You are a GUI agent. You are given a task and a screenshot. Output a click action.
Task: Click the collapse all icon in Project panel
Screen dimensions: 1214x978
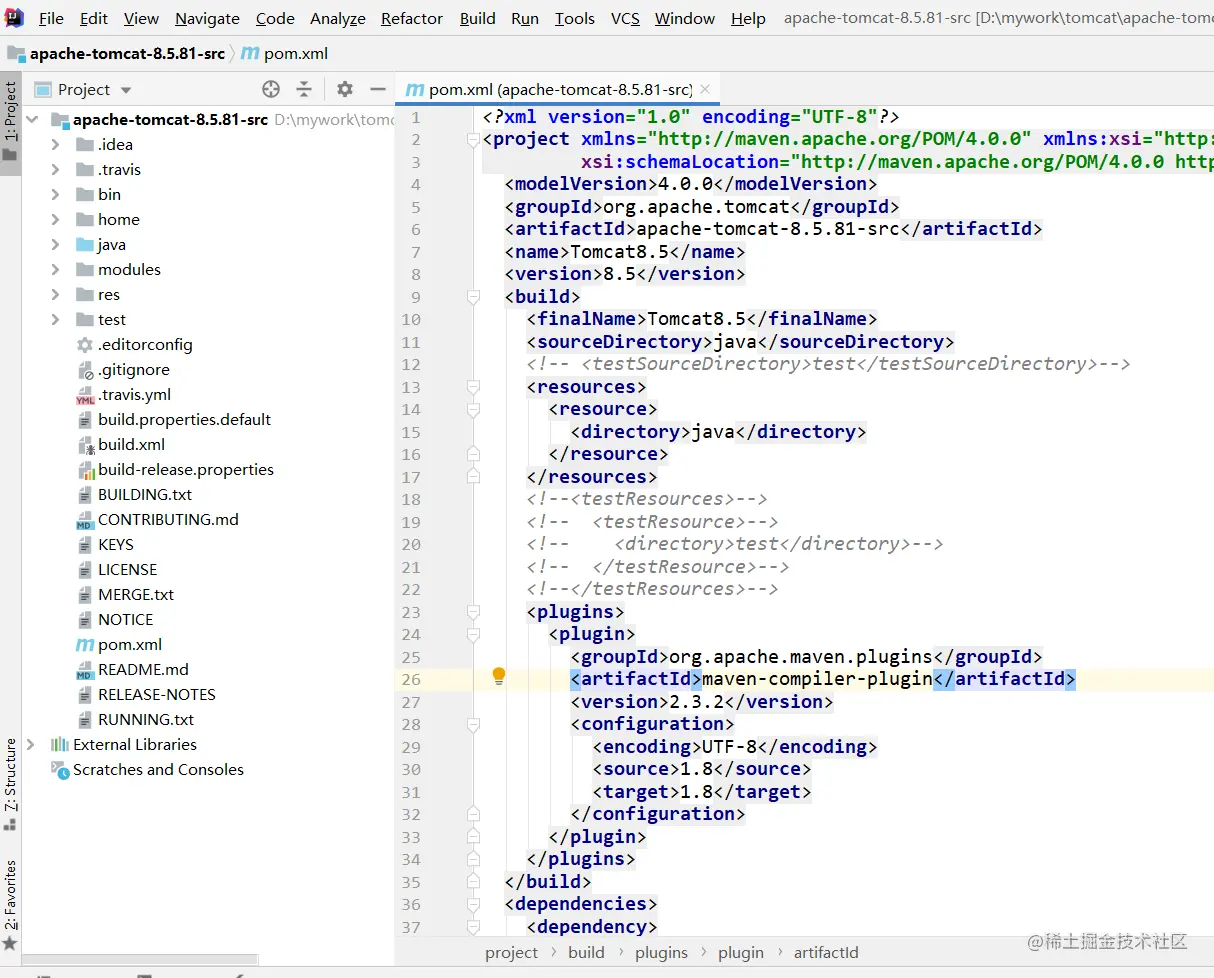[x=304, y=89]
